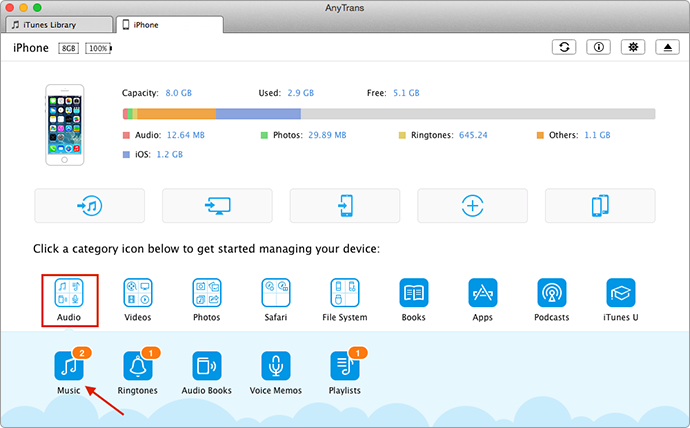Open the Audio category

click(x=69, y=300)
